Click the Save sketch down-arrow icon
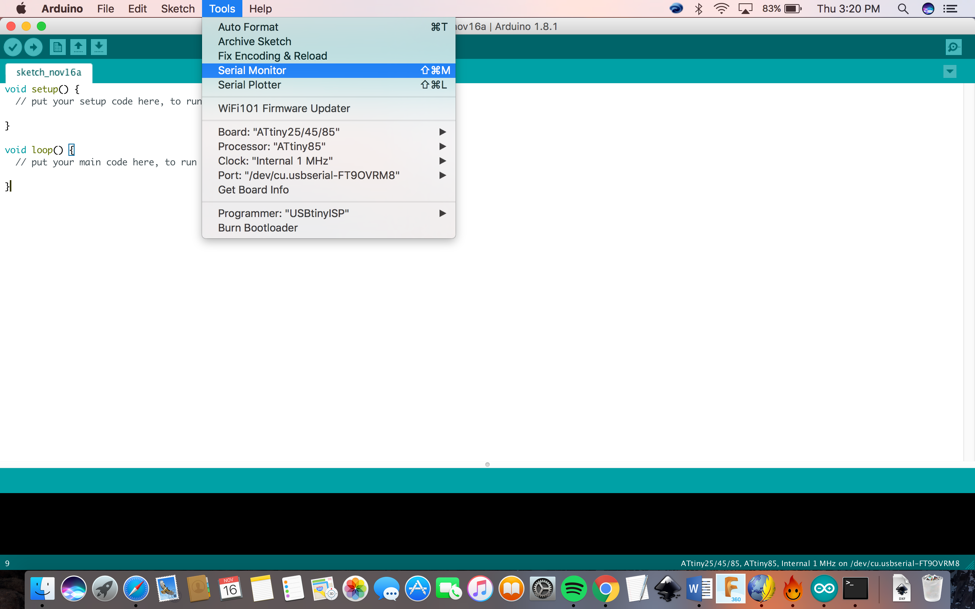This screenshot has height=609, width=975. [x=99, y=47]
